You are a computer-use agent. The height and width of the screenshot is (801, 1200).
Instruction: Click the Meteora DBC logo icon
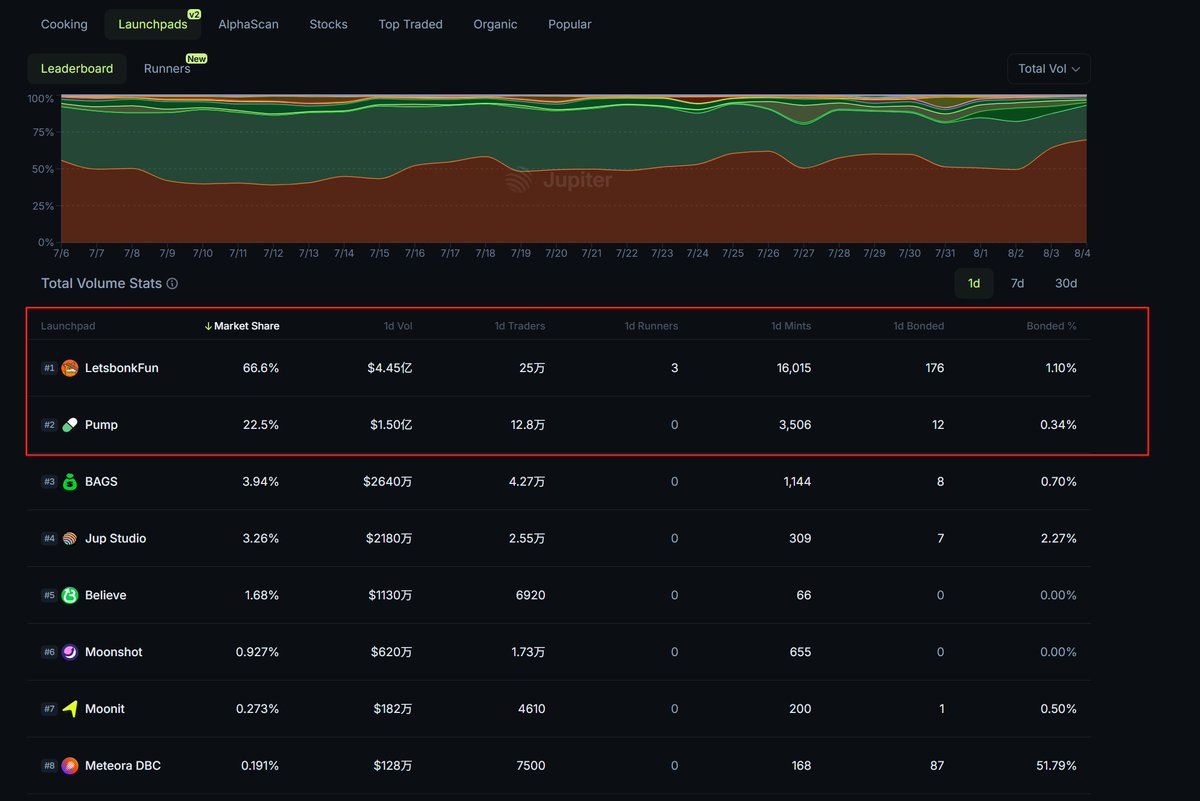(69, 766)
